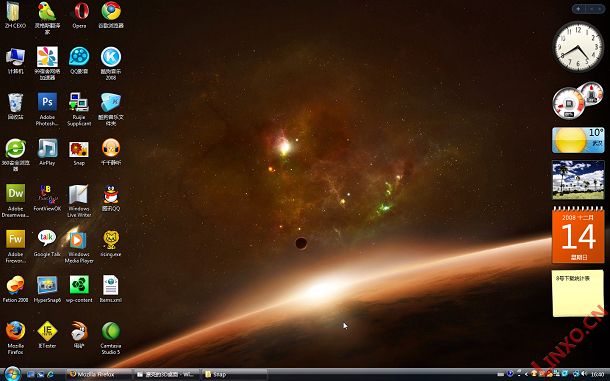The image size is (610, 381).
Task: Open the calendar gadget showing 14
Action: click(x=578, y=235)
